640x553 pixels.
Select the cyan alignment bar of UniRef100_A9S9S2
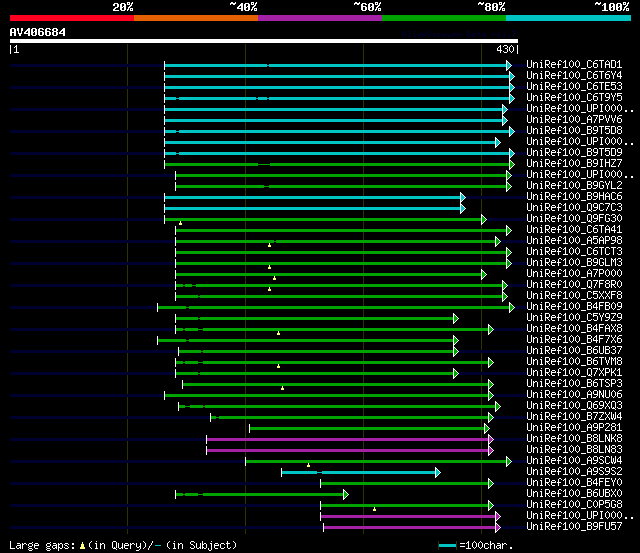(x=361, y=473)
